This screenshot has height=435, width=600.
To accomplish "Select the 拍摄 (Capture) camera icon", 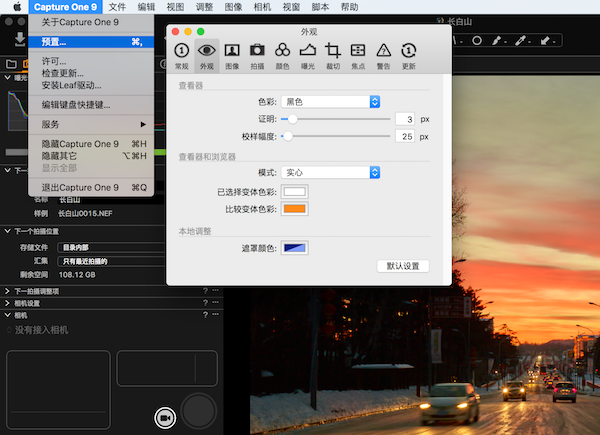I will click(257, 54).
